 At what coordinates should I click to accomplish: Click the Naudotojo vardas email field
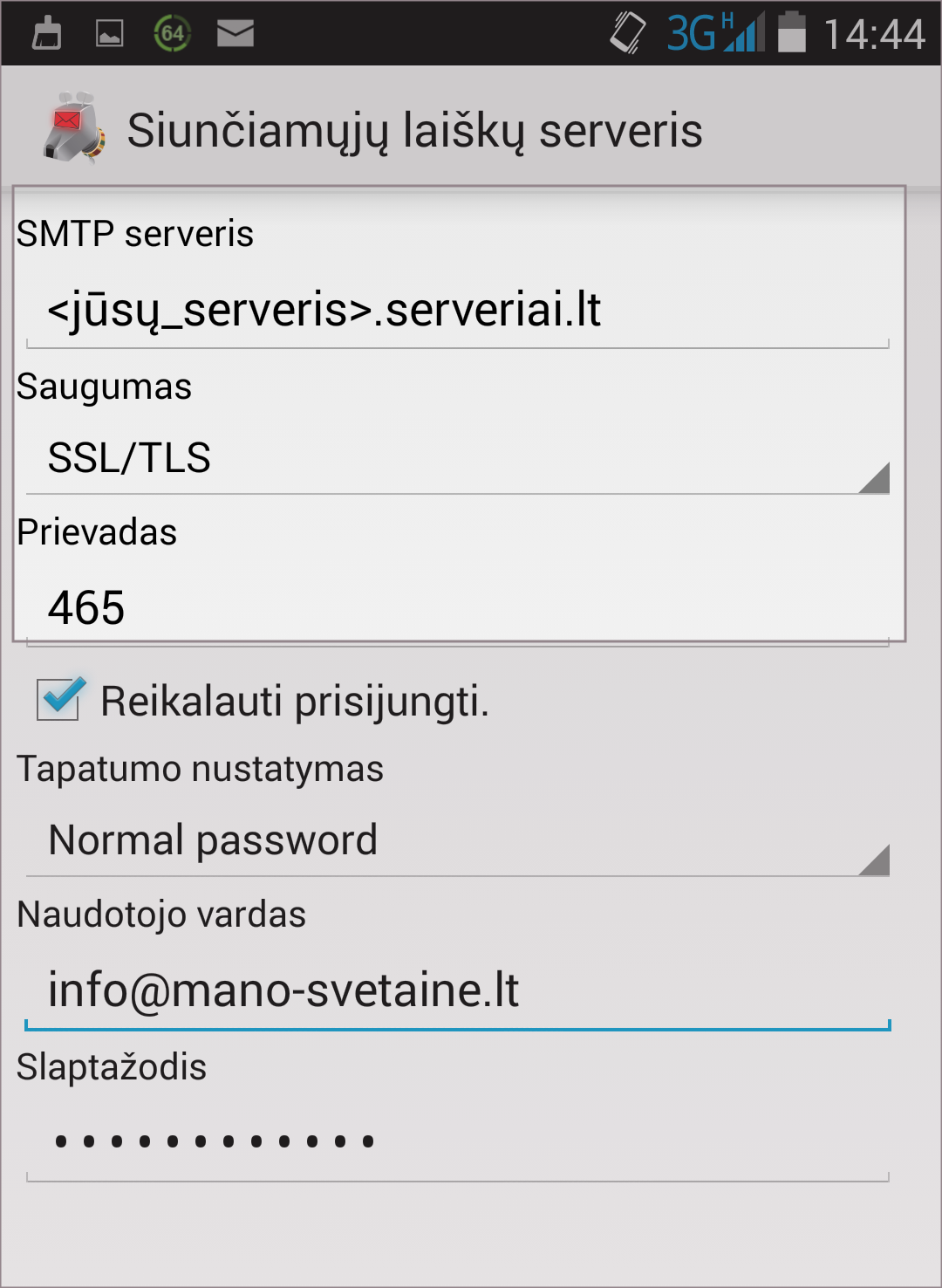click(x=458, y=991)
